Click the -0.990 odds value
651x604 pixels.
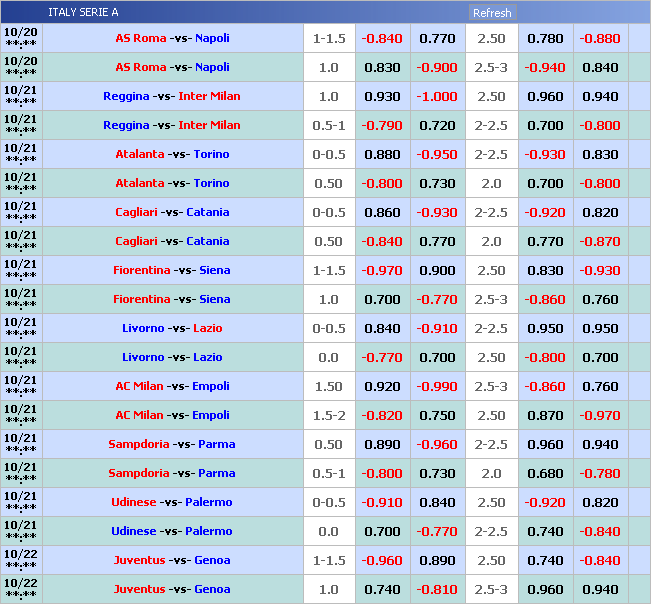click(437, 386)
